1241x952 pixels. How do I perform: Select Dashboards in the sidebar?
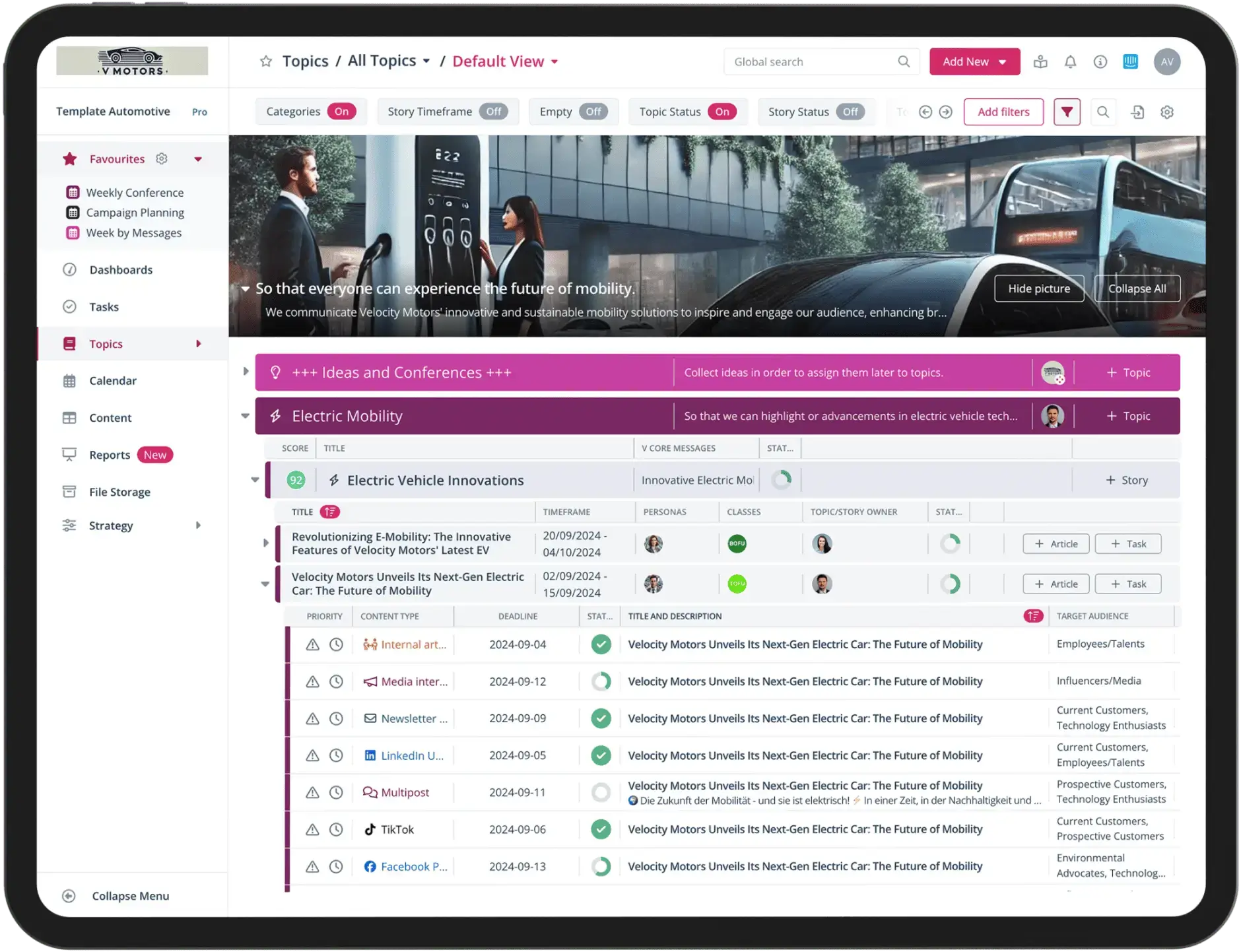click(x=121, y=269)
